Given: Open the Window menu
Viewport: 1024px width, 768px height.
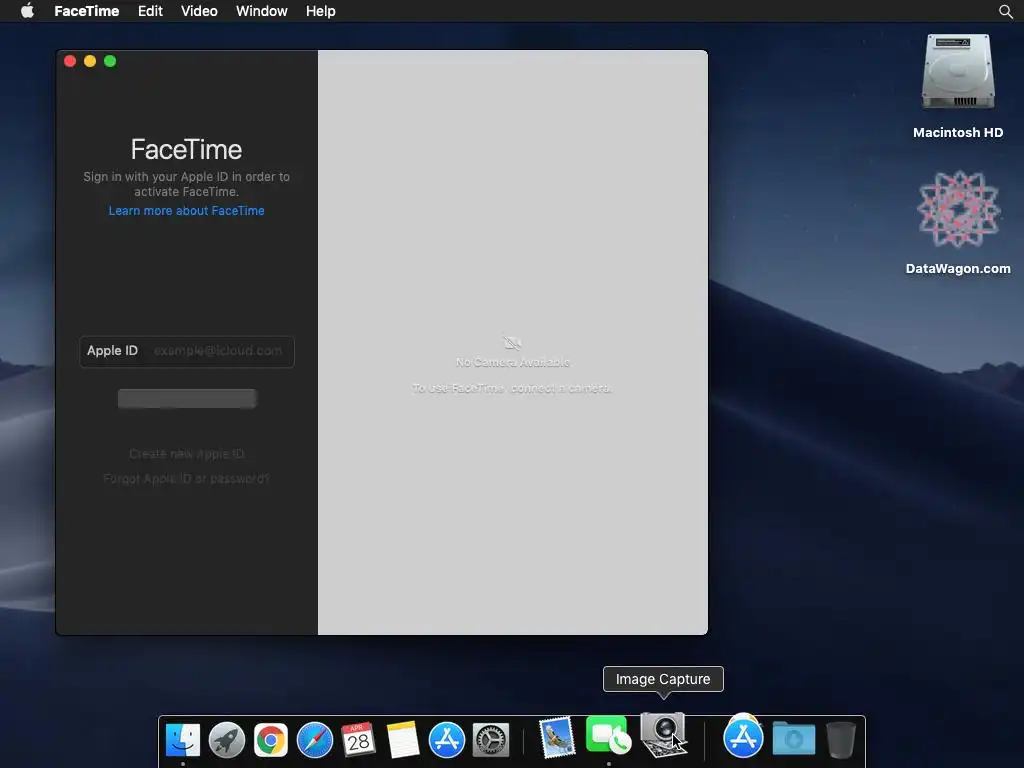Looking at the screenshot, I should (x=262, y=11).
